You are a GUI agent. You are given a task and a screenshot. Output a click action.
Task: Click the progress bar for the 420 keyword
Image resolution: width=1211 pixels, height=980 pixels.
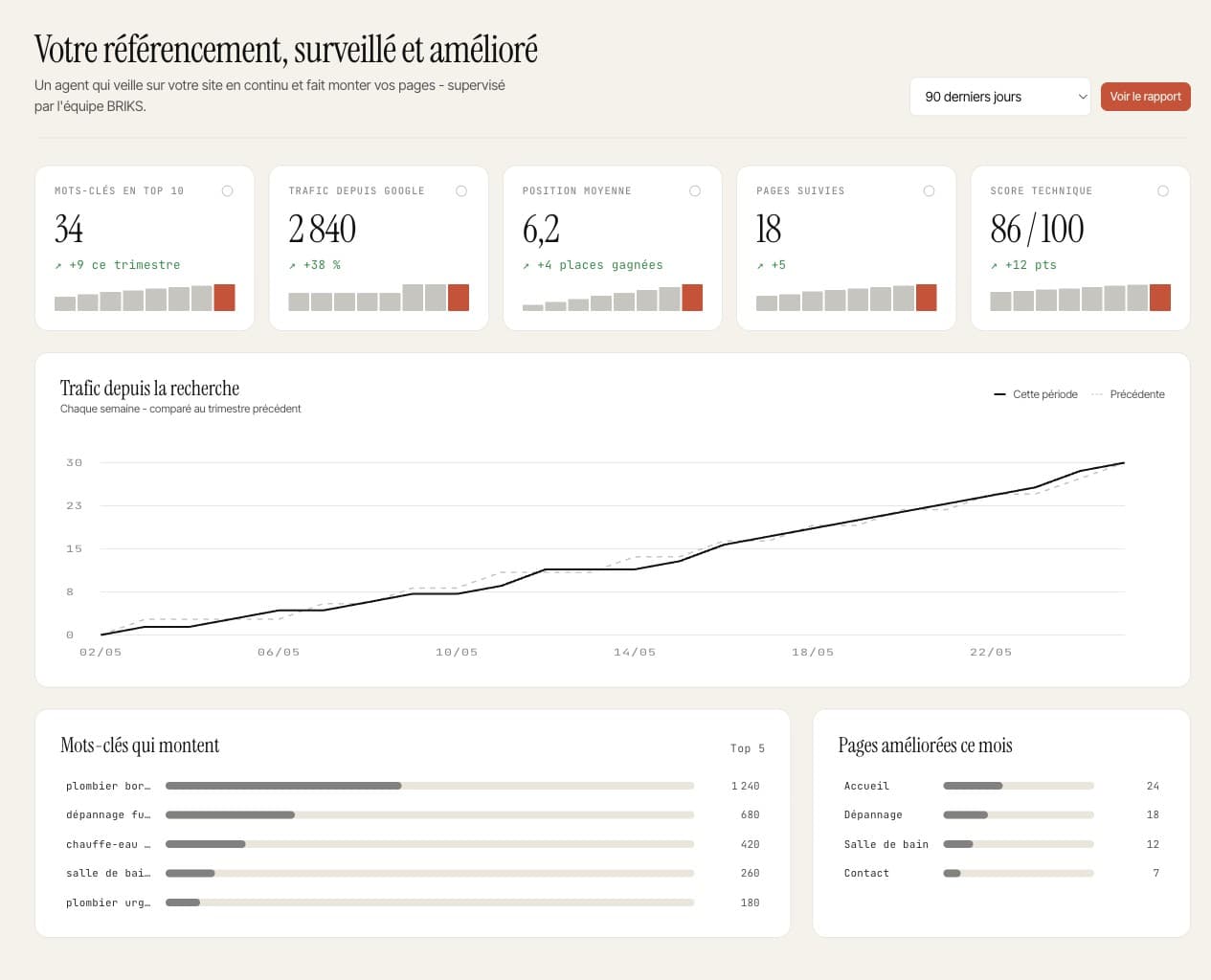430,844
